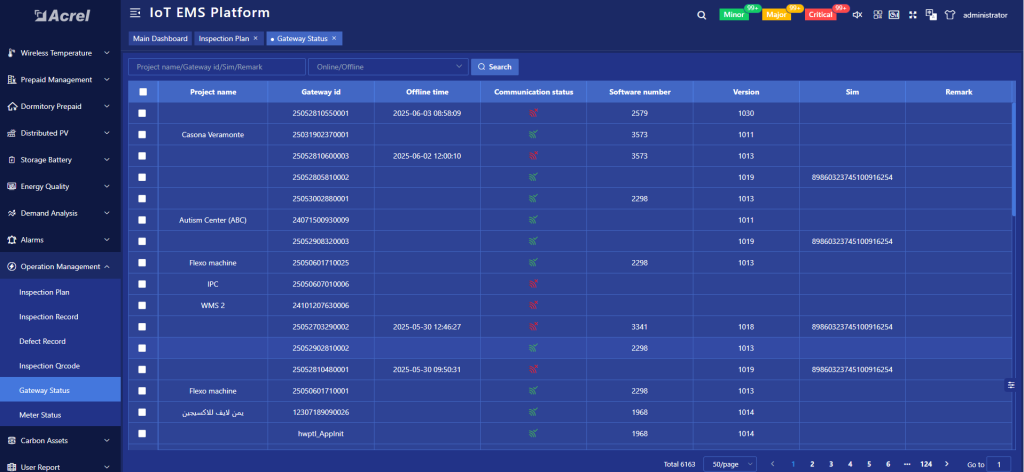Click offline status icon in IPC row
Image resolution: width=1024 pixels, height=472 pixels.
(534, 284)
